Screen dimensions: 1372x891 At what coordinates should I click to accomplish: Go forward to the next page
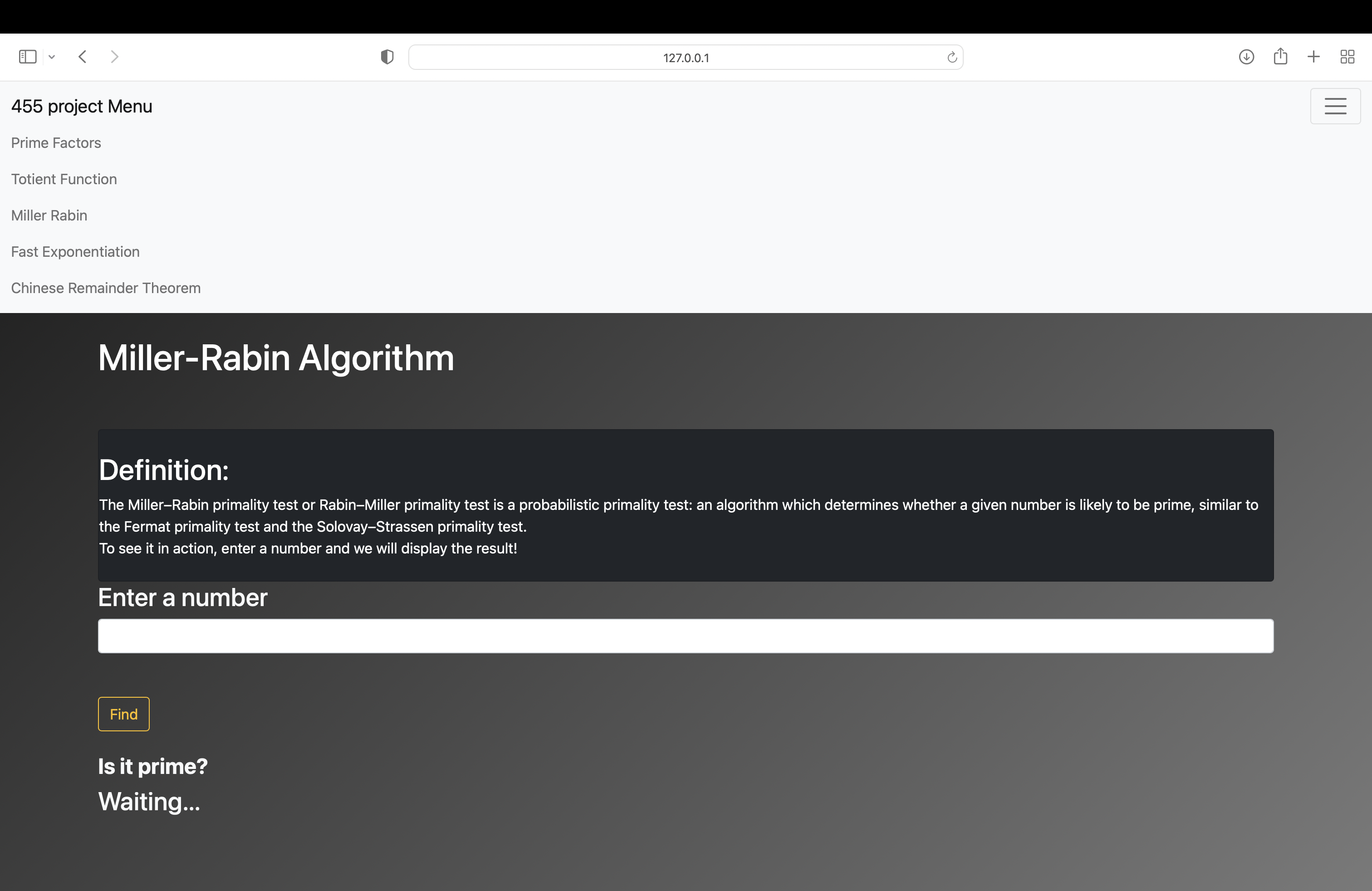coord(114,56)
